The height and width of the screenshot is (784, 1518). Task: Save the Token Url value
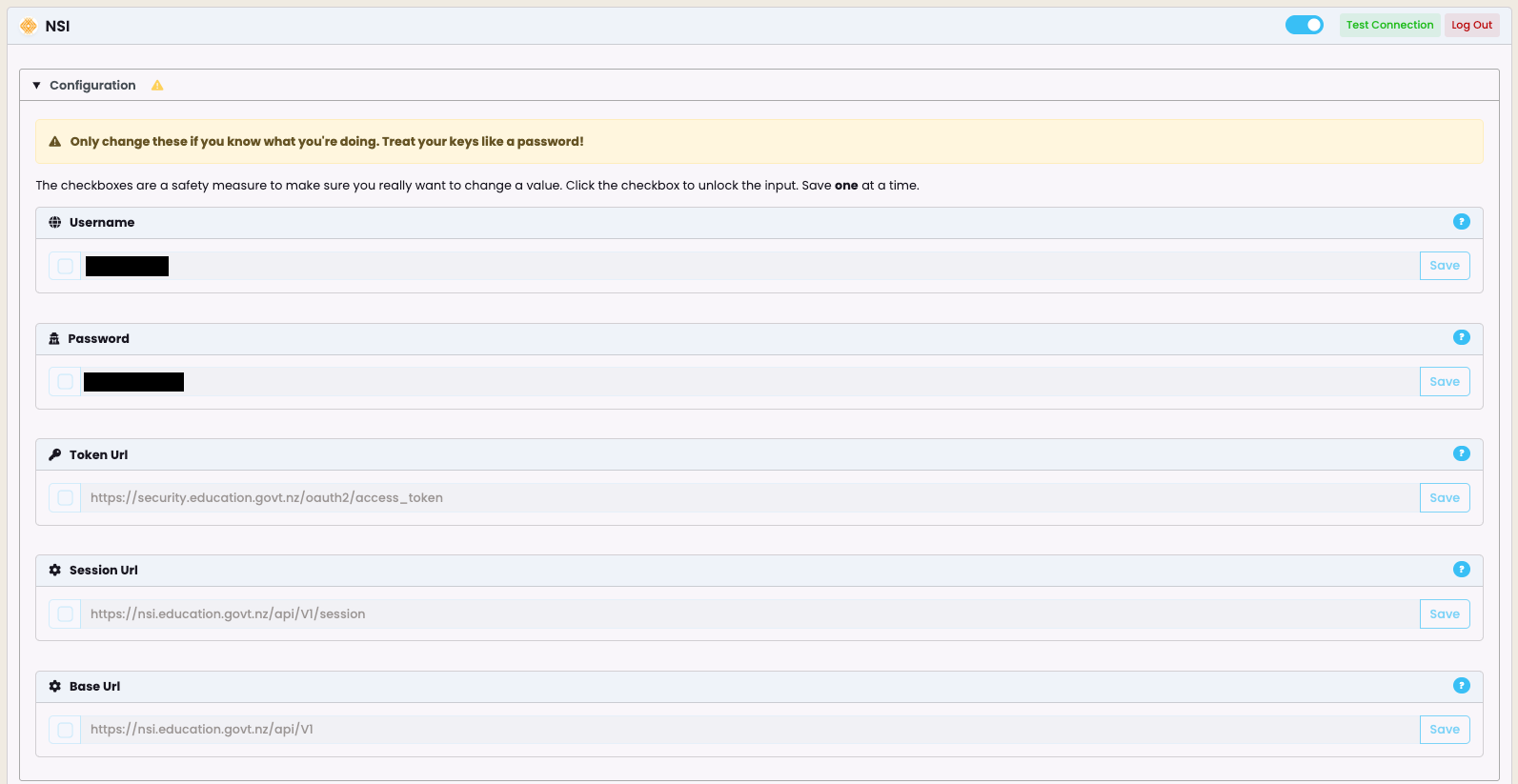coord(1445,498)
